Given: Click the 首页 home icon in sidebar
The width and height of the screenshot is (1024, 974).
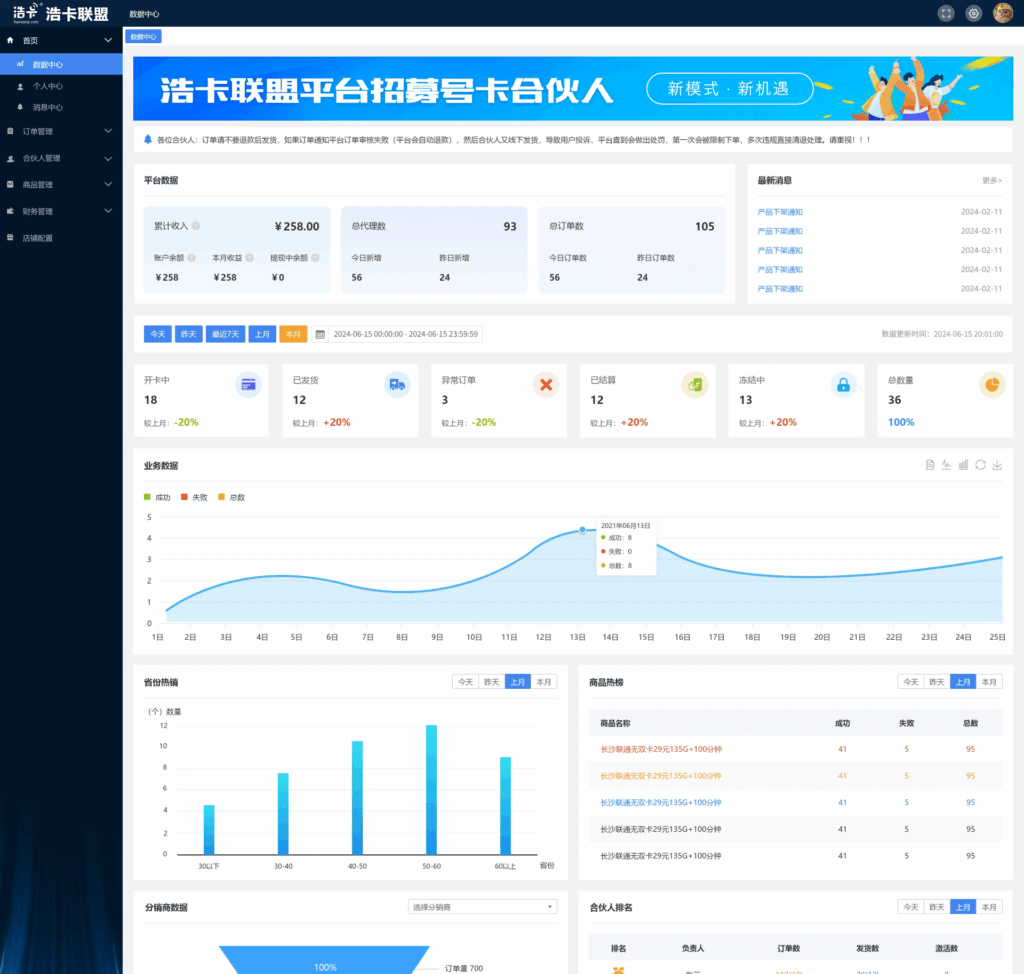Looking at the screenshot, I should coord(10,40).
